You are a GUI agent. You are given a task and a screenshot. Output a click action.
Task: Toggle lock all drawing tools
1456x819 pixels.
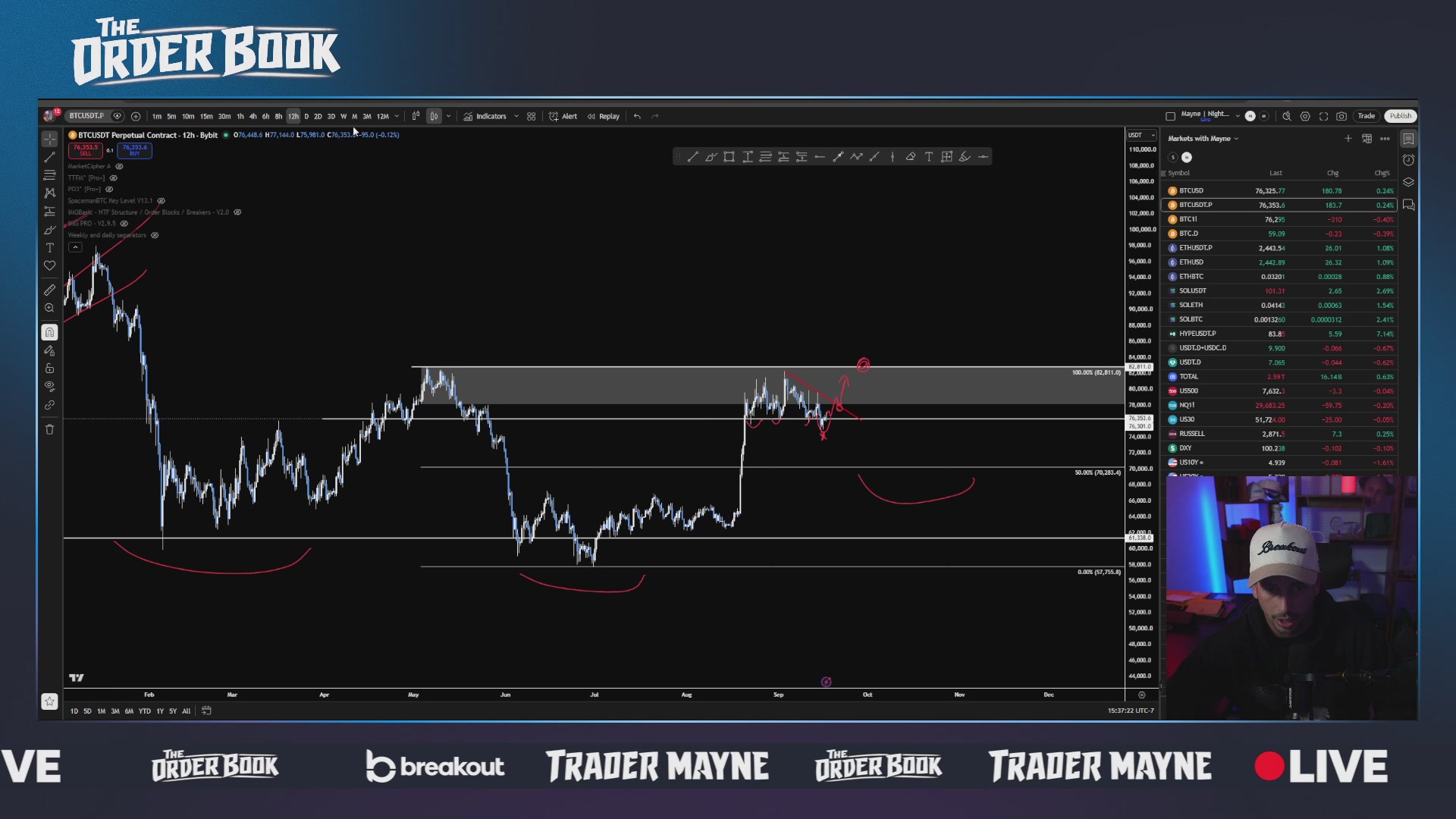tap(49, 369)
